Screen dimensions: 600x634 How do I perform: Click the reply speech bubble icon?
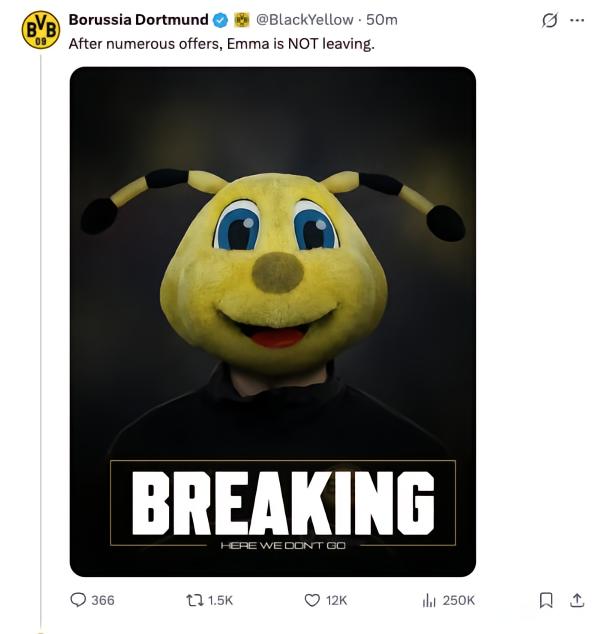coord(78,600)
